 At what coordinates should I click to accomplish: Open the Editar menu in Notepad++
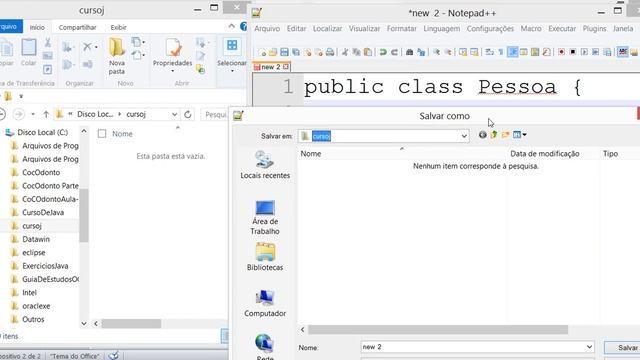(x=296, y=29)
